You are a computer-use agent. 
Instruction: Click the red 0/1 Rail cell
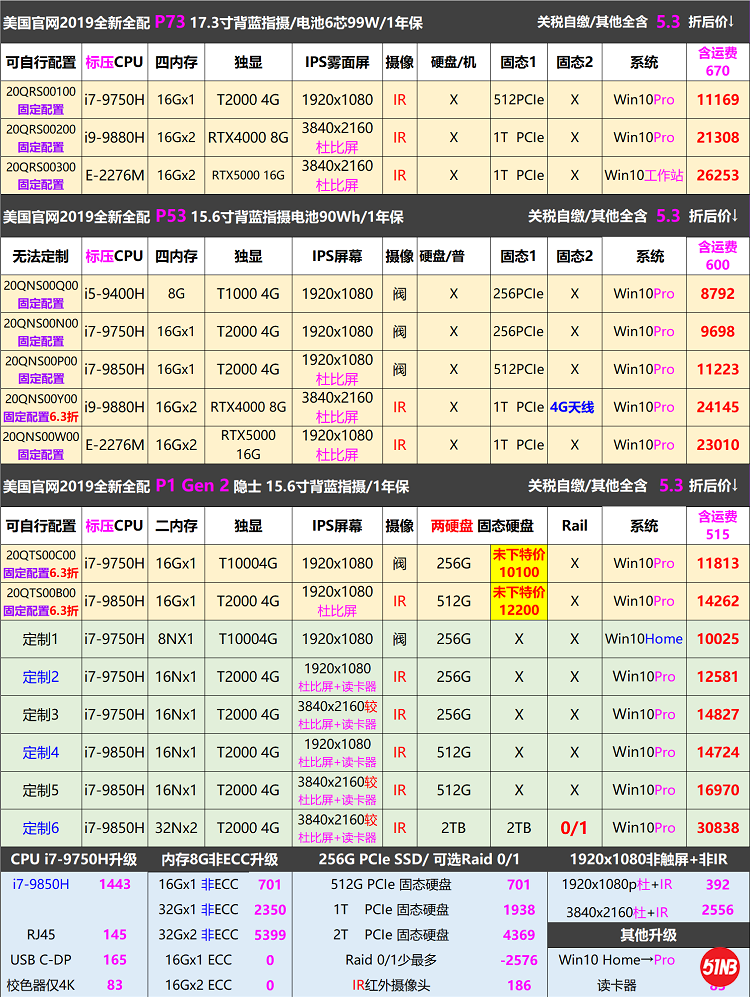click(x=574, y=828)
